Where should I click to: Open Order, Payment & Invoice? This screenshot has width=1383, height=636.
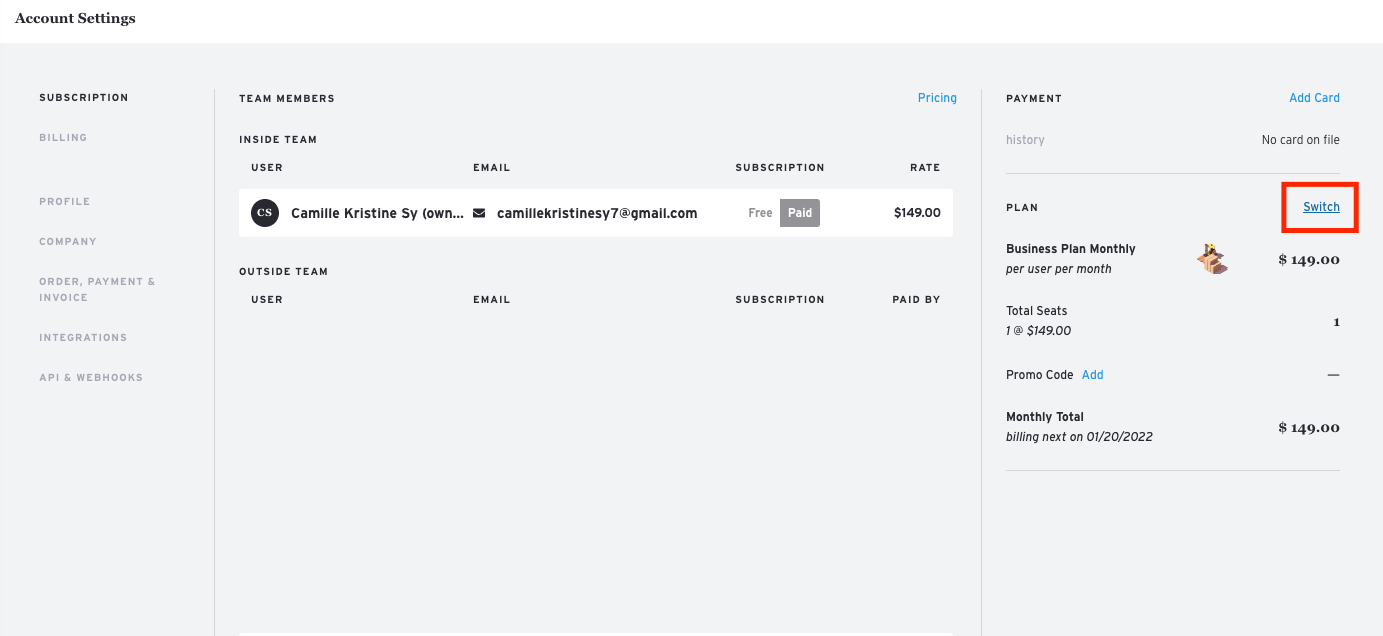tap(97, 289)
